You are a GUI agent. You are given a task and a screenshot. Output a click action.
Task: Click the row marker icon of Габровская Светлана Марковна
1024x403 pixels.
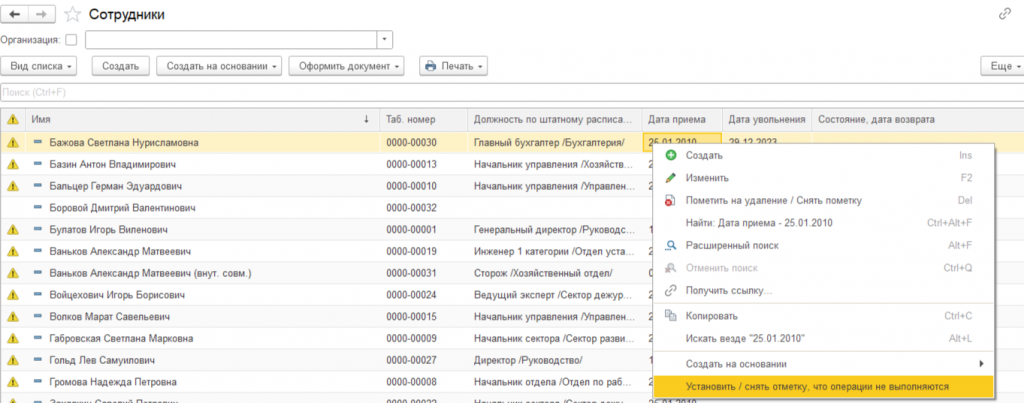pos(38,338)
